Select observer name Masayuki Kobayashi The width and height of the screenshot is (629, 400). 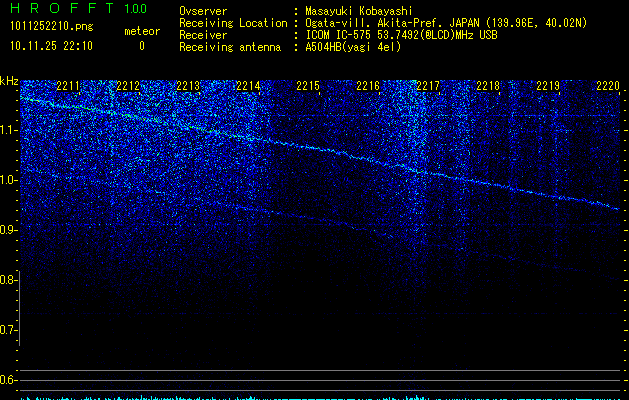359,11
